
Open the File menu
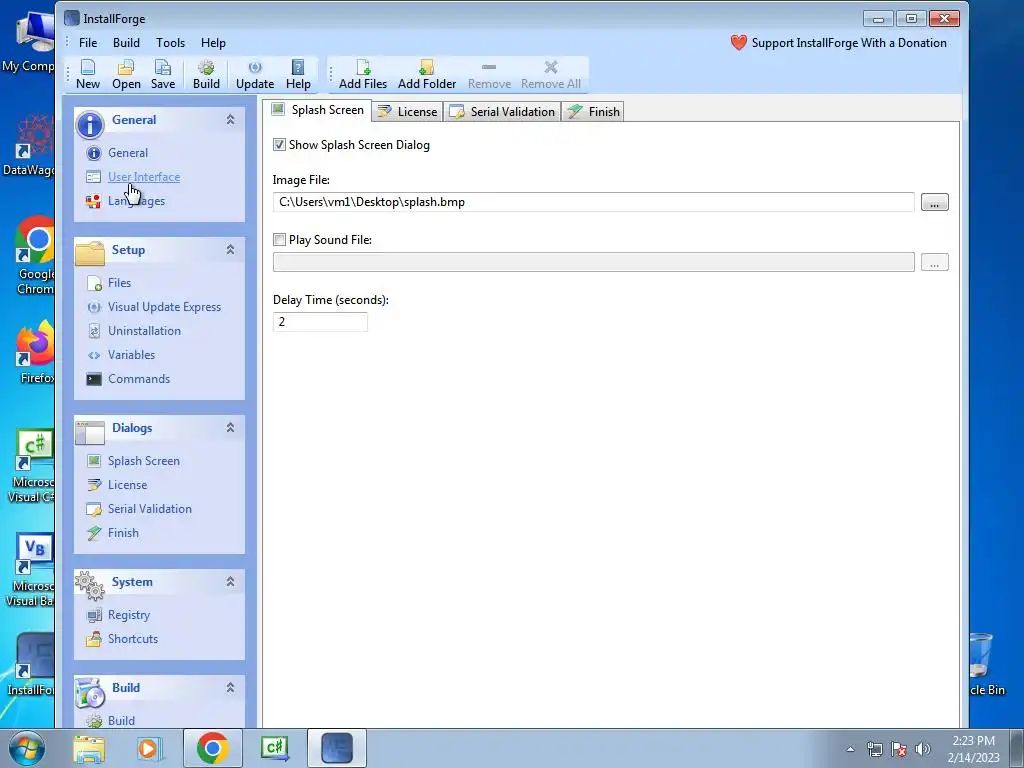coord(88,43)
